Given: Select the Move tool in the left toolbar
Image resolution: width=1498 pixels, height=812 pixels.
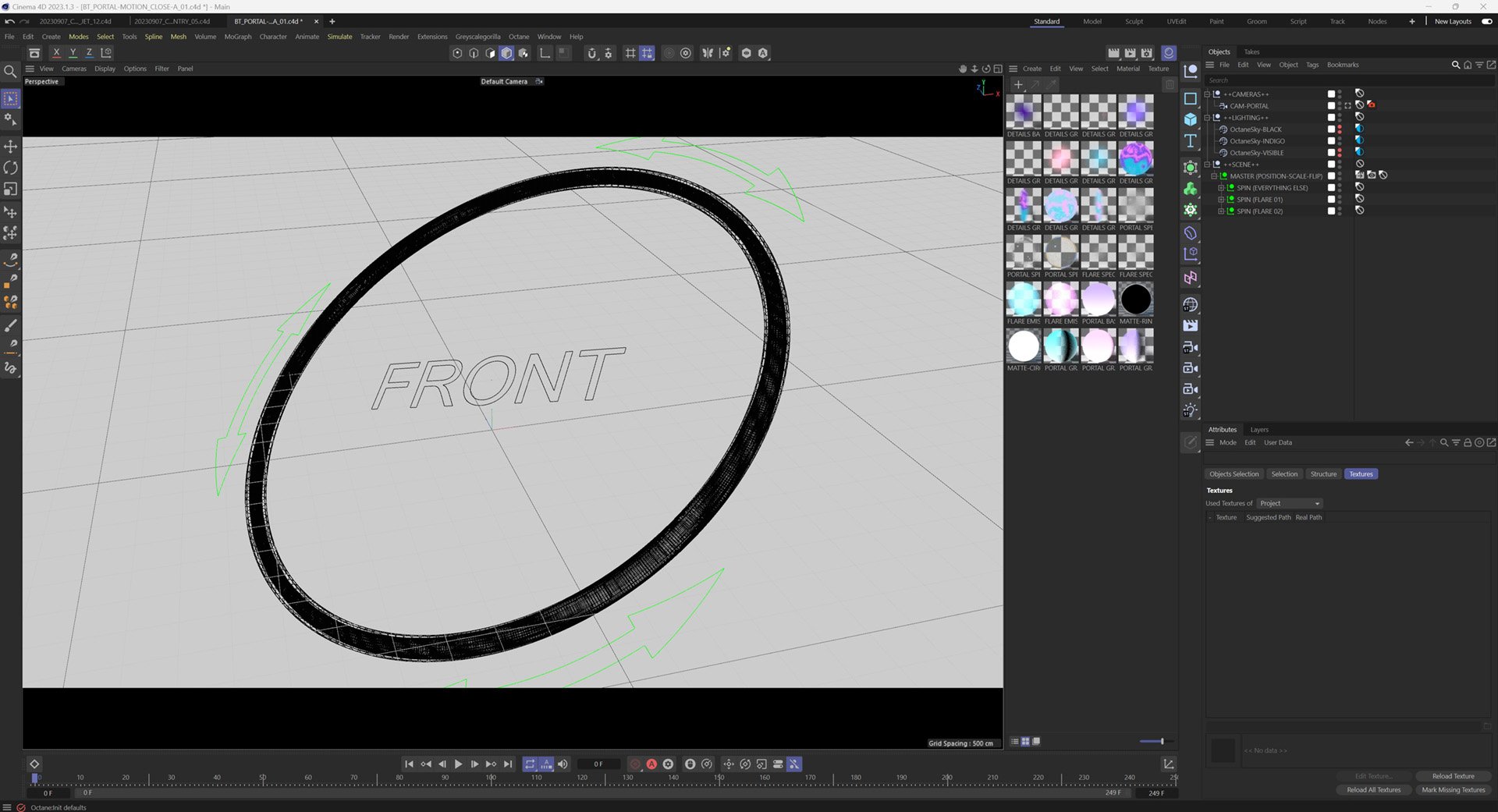Looking at the screenshot, I should [11, 147].
